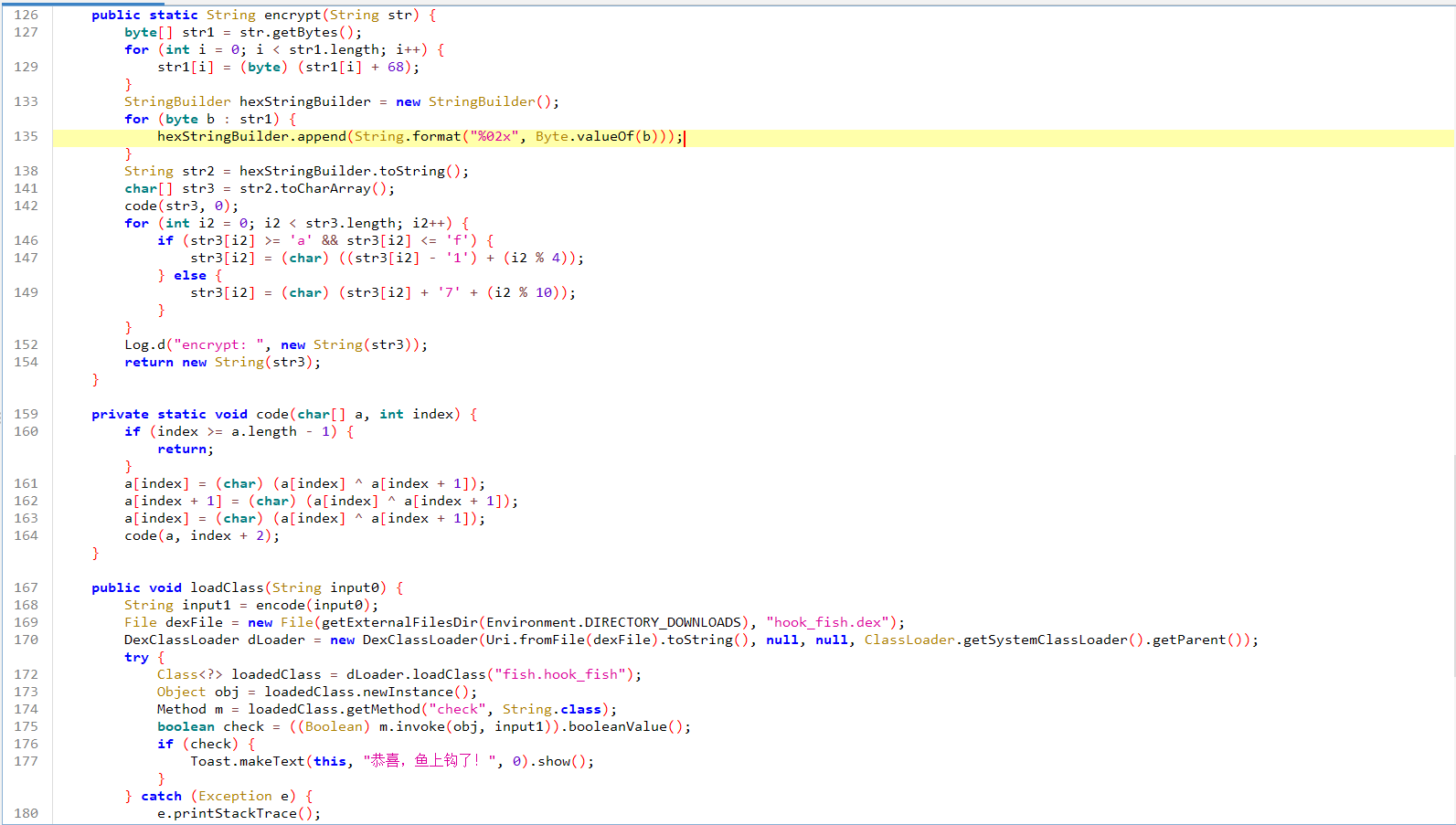Click line number 135 in the gutter
1456x825 pixels.
point(27,137)
